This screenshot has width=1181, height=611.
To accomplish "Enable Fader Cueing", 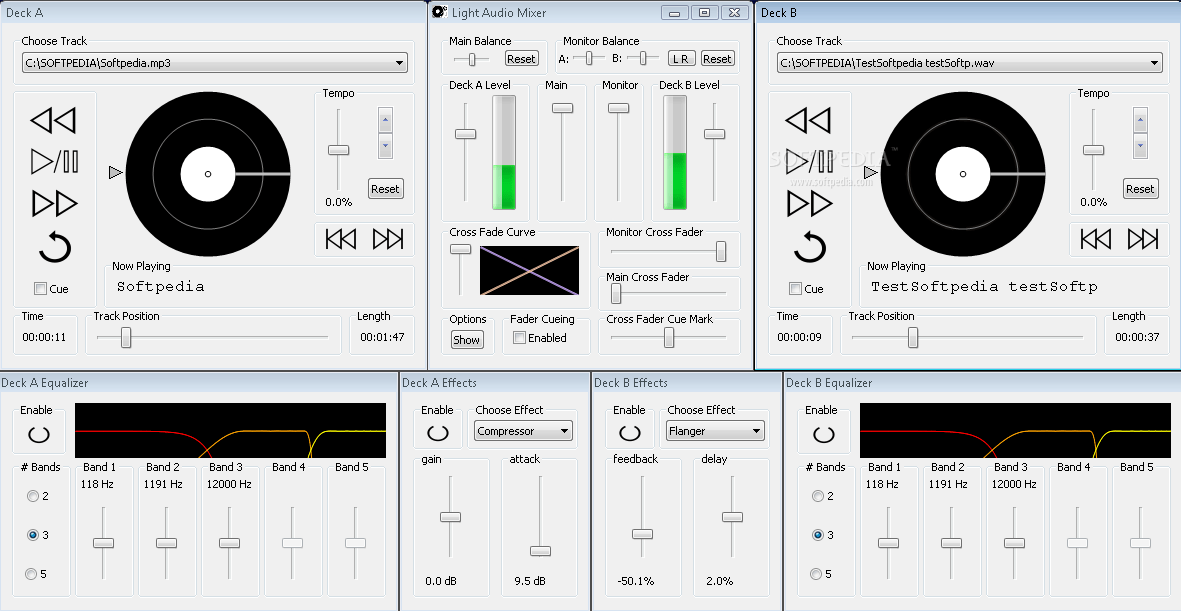I will pos(517,338).
